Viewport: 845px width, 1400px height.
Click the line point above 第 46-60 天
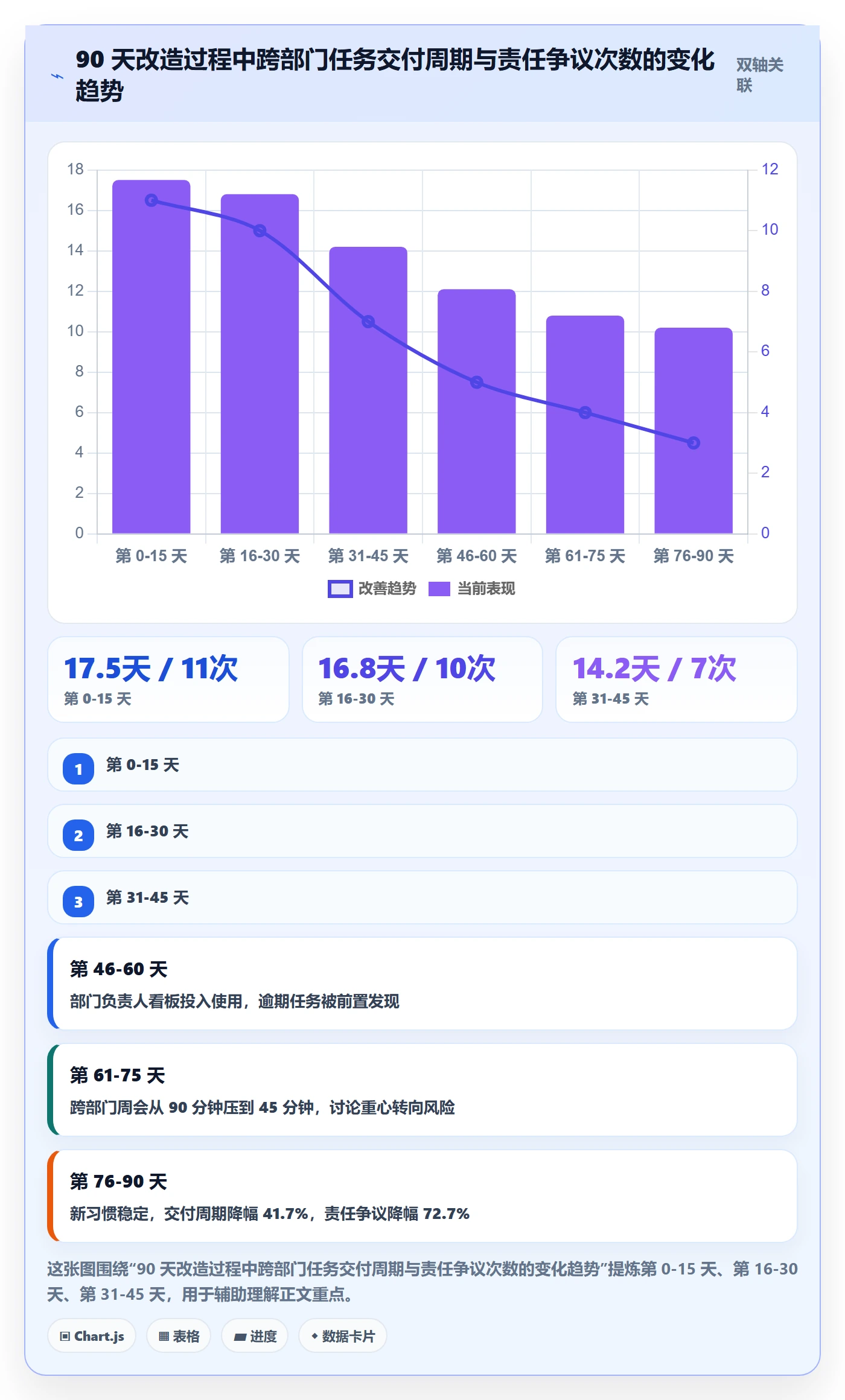477,382
